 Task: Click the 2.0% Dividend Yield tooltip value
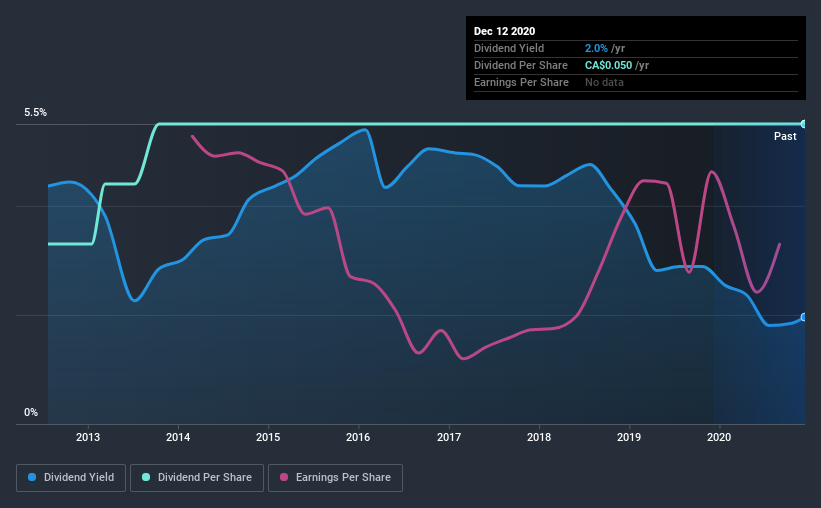coord(596,48)
